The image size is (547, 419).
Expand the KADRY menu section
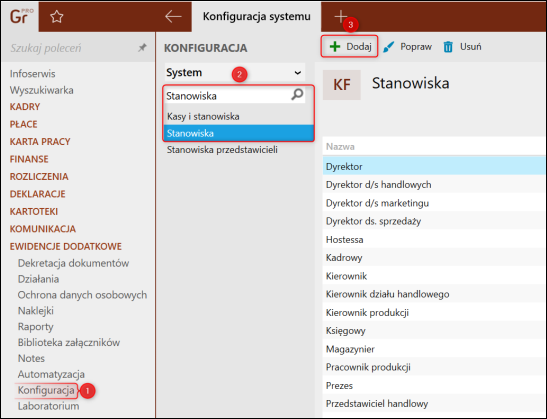(25, 107)
